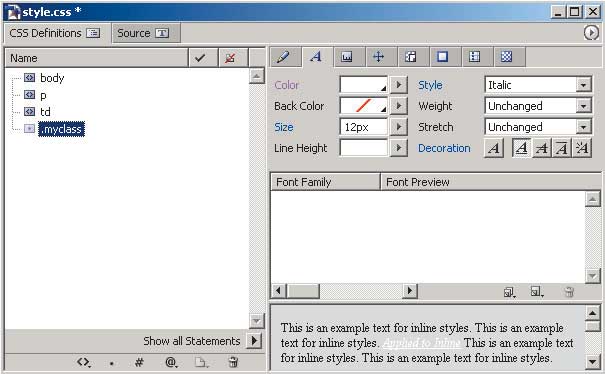Open the Back Color arrow menu
This screenshot has width=605, height=374.
(399, 106)
